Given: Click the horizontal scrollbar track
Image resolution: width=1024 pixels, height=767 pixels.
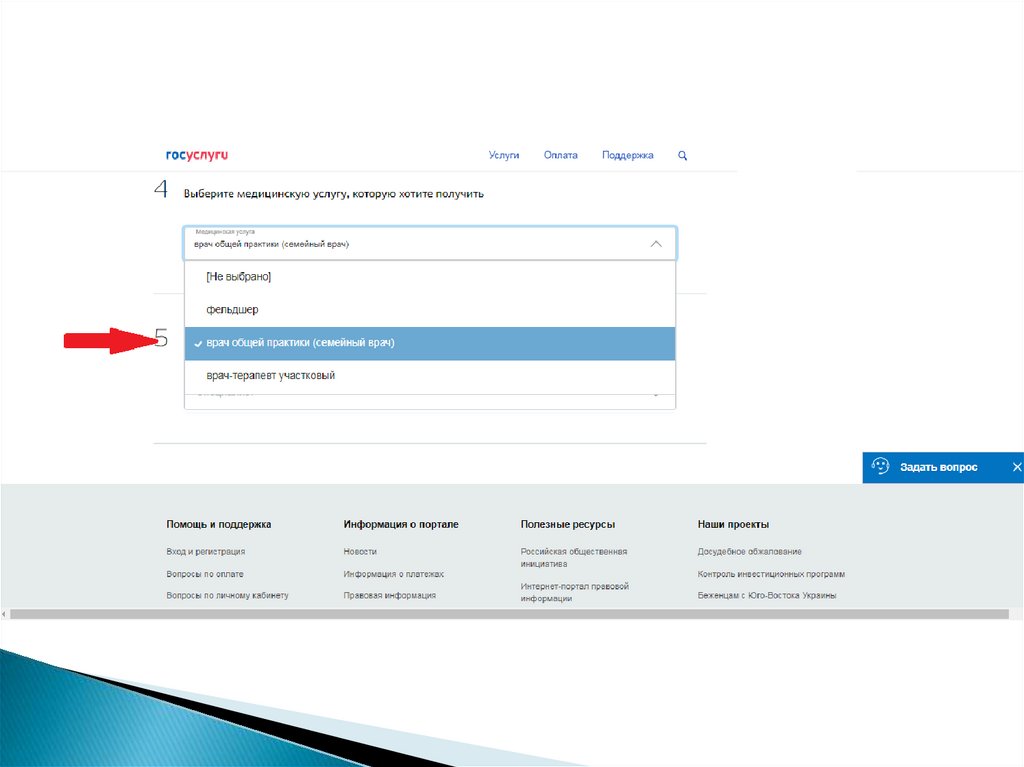Looking at the screenshot, I should coord(509,614).
